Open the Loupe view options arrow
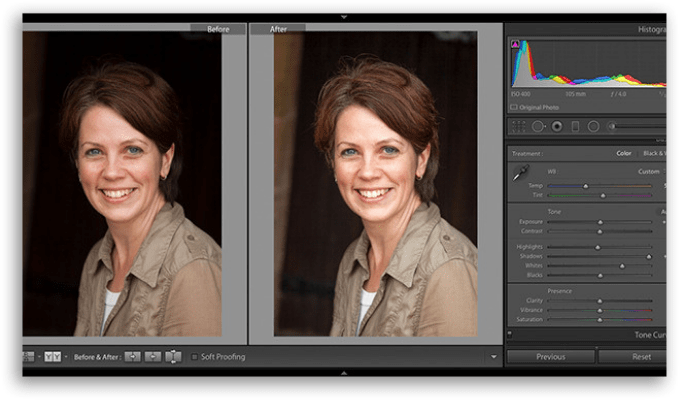Screen dimensions: 700x400 click(39, 357)
